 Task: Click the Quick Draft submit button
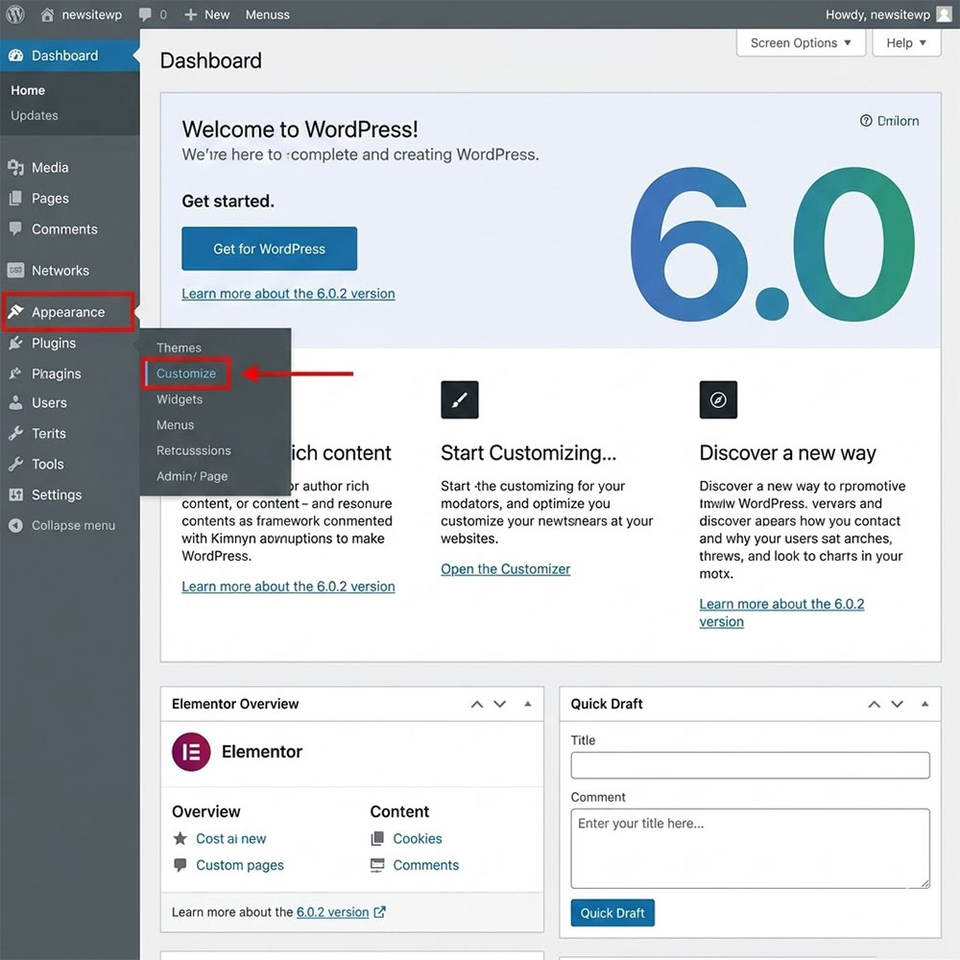pyautogui.click(x=612, y=913)
